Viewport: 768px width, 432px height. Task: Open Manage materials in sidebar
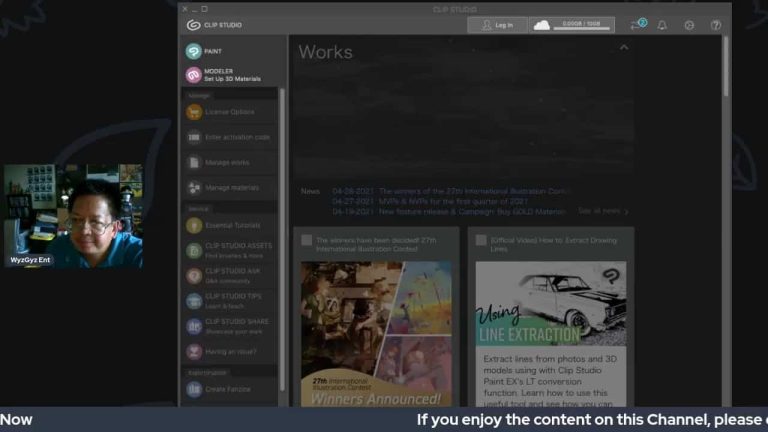tap(231, 187)
